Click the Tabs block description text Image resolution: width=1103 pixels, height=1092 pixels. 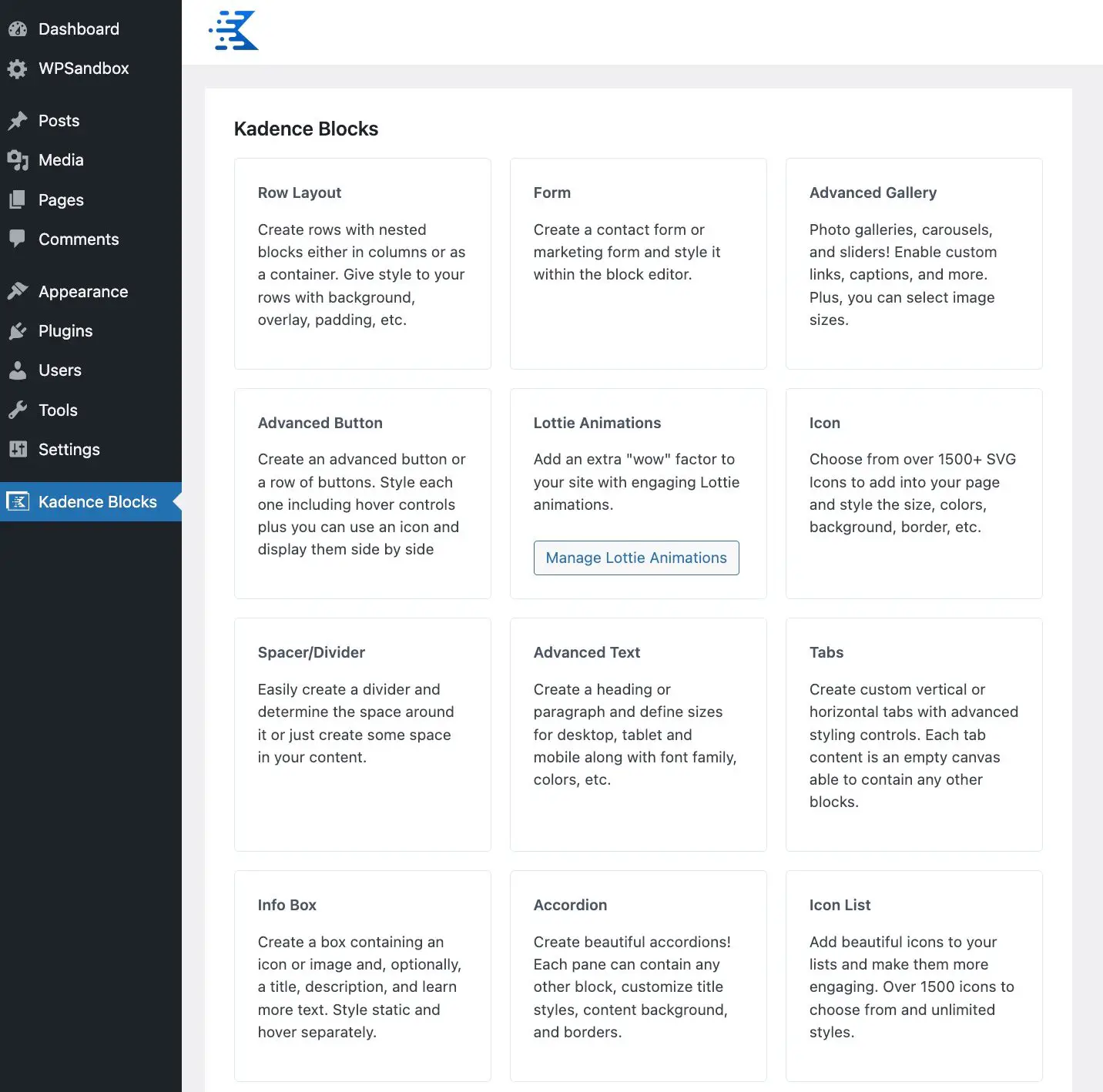(x=914, y=745)
